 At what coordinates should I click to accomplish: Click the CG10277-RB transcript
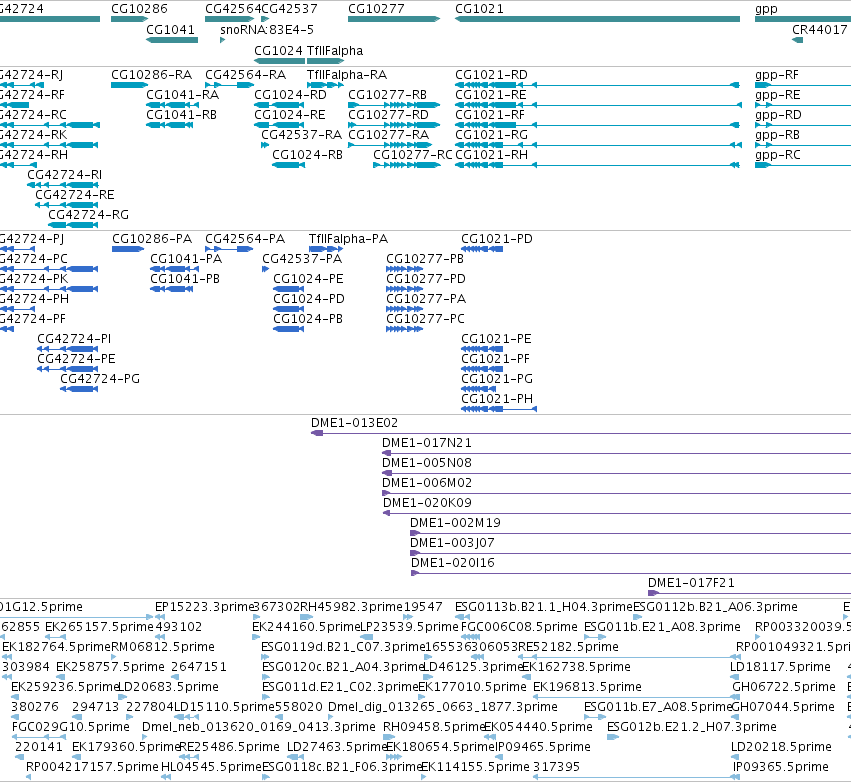pyautogui.click(x=393, y=105)
